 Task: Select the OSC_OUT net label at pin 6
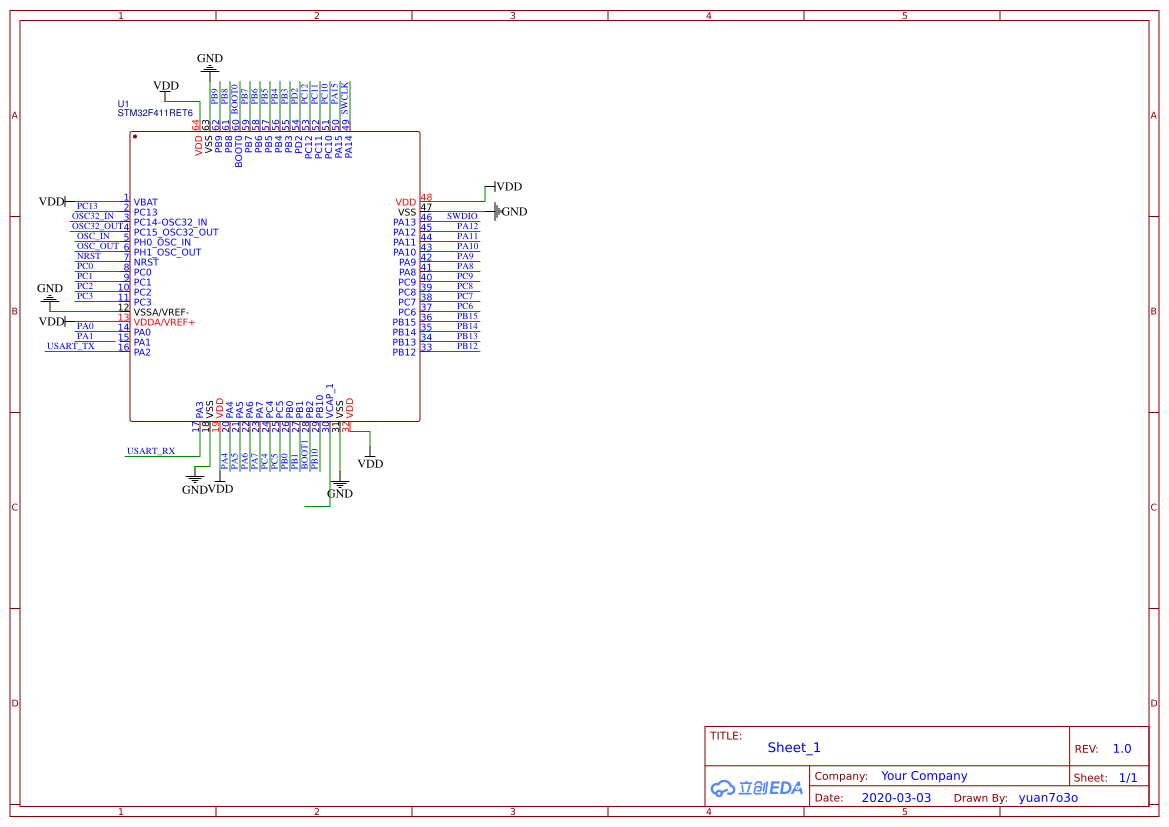[x=98, y=246]
